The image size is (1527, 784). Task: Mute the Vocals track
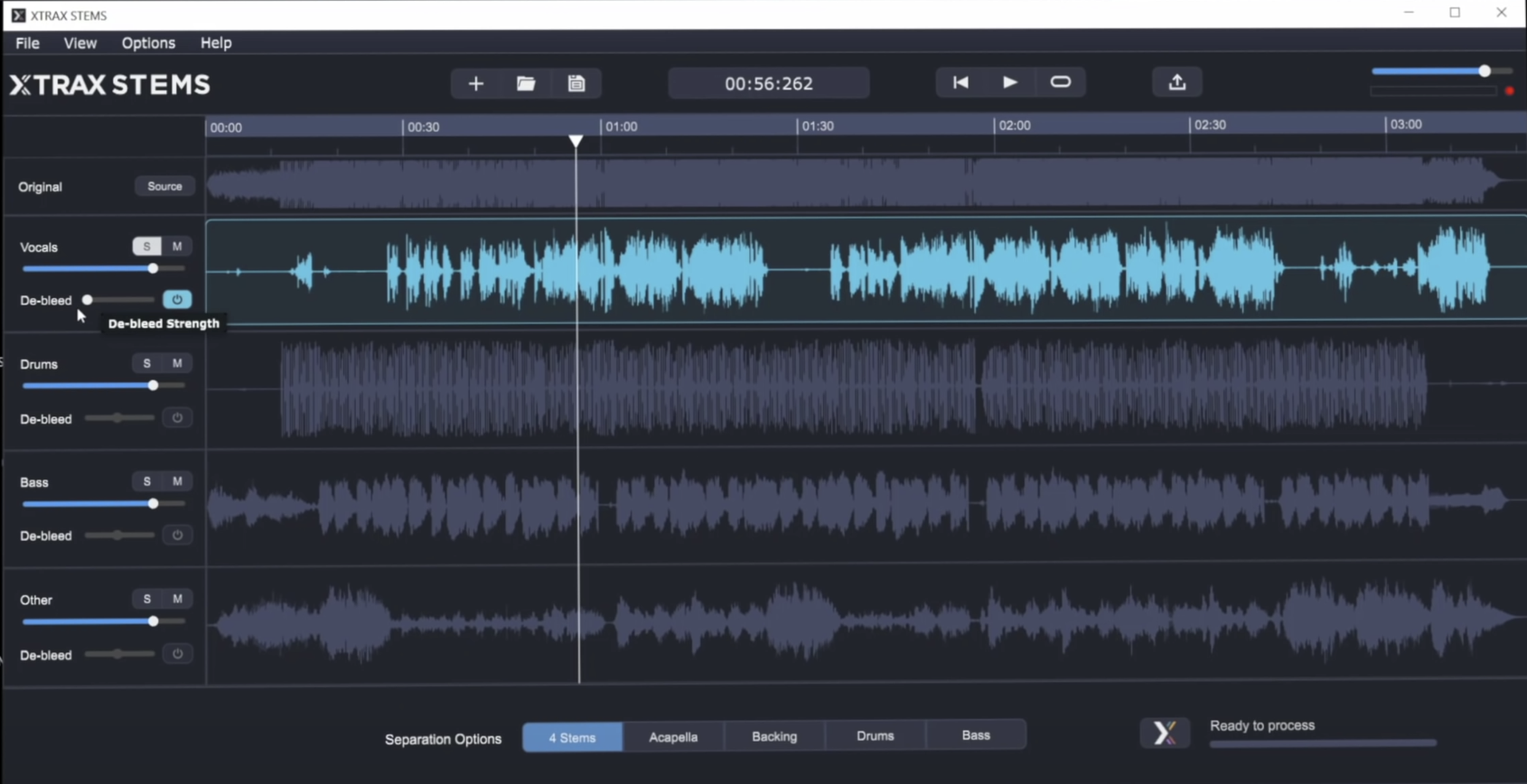click(177, 246)
